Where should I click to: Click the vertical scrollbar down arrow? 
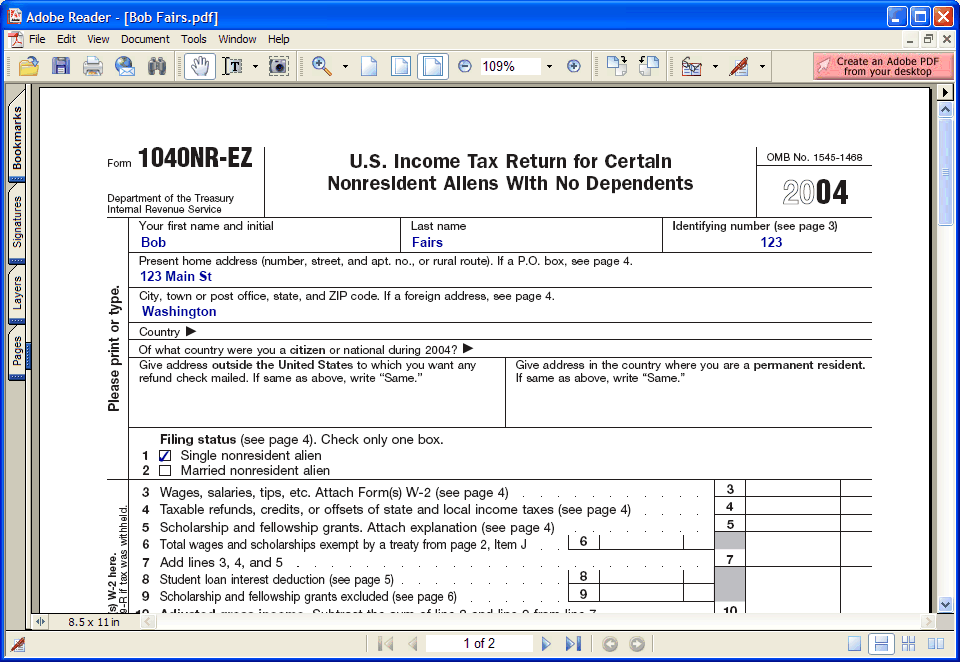[945, 603]
